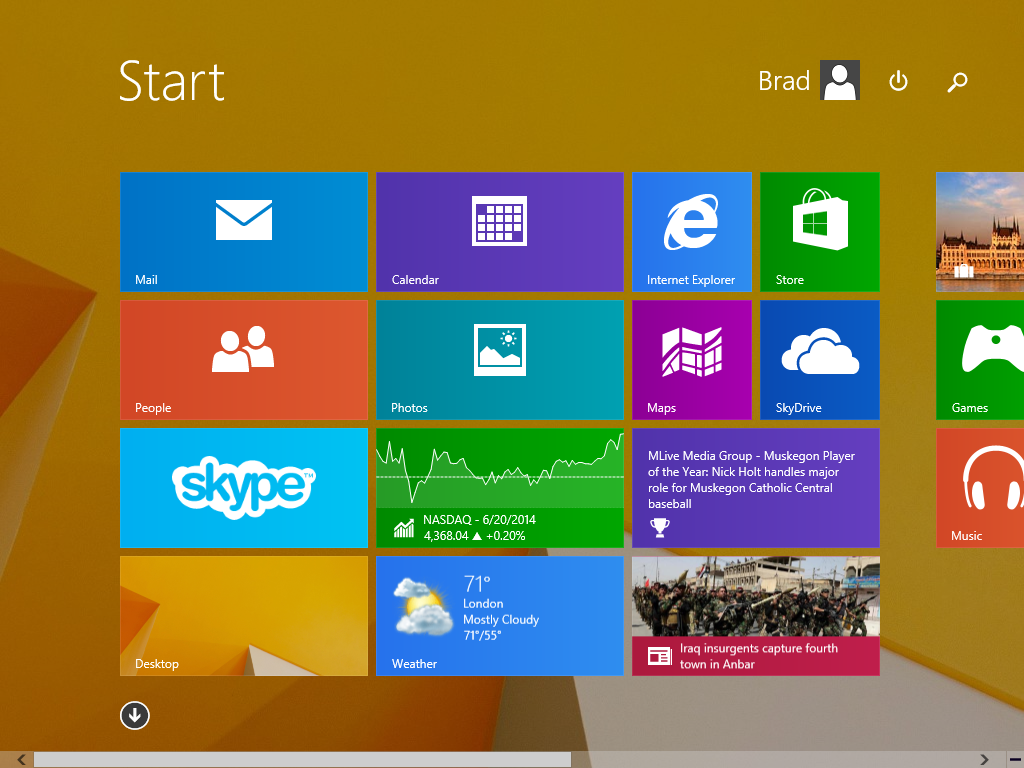The height and width of the screenshot is (768, 1024).
Task: Open the travel tile with building photo
Action: click(x=980, y=232)
